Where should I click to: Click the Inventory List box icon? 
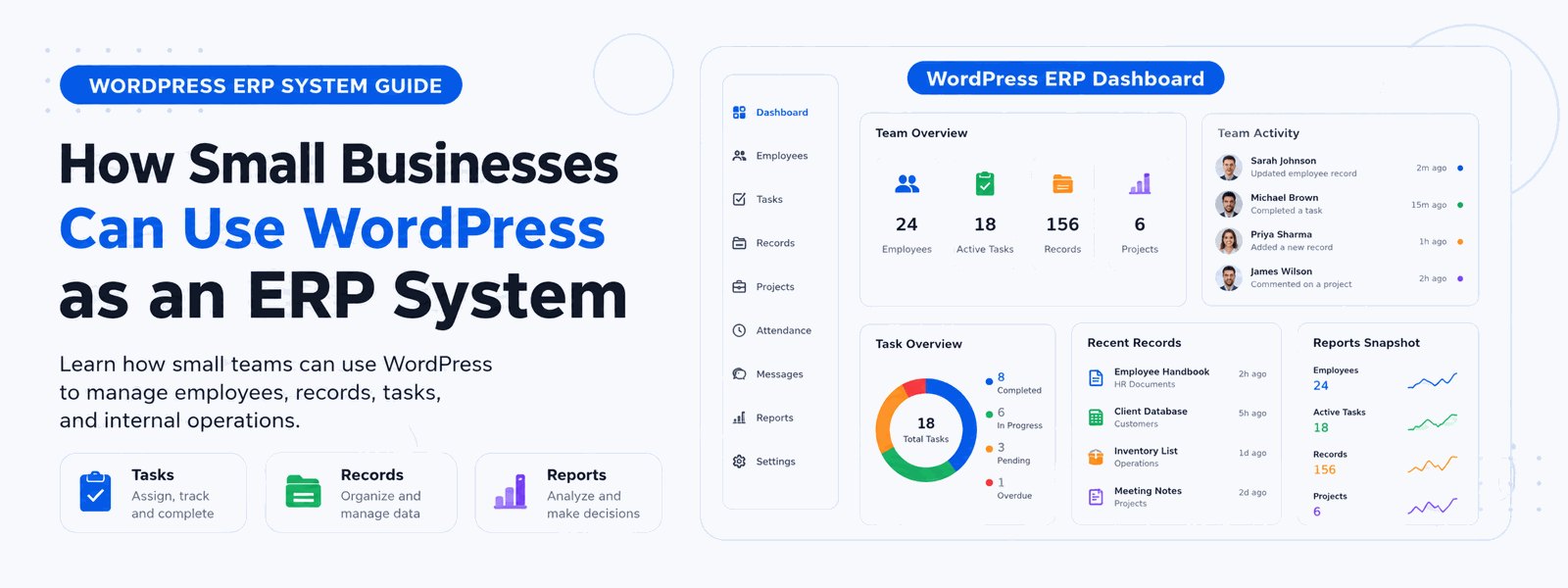coord(1097,457)
